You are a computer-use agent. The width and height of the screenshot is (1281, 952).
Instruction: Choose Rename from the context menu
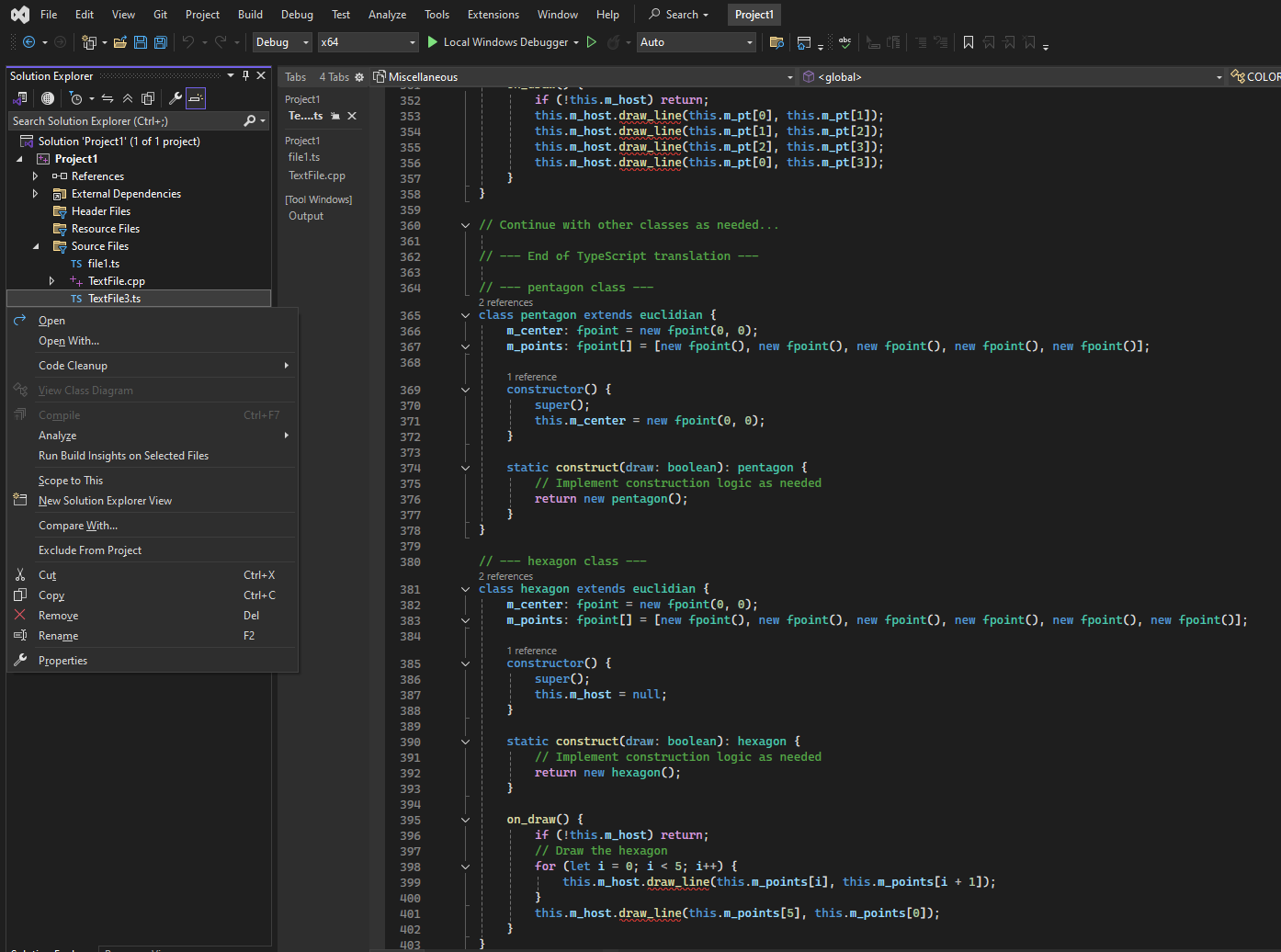pyautogui.click(x=59, y=636)
